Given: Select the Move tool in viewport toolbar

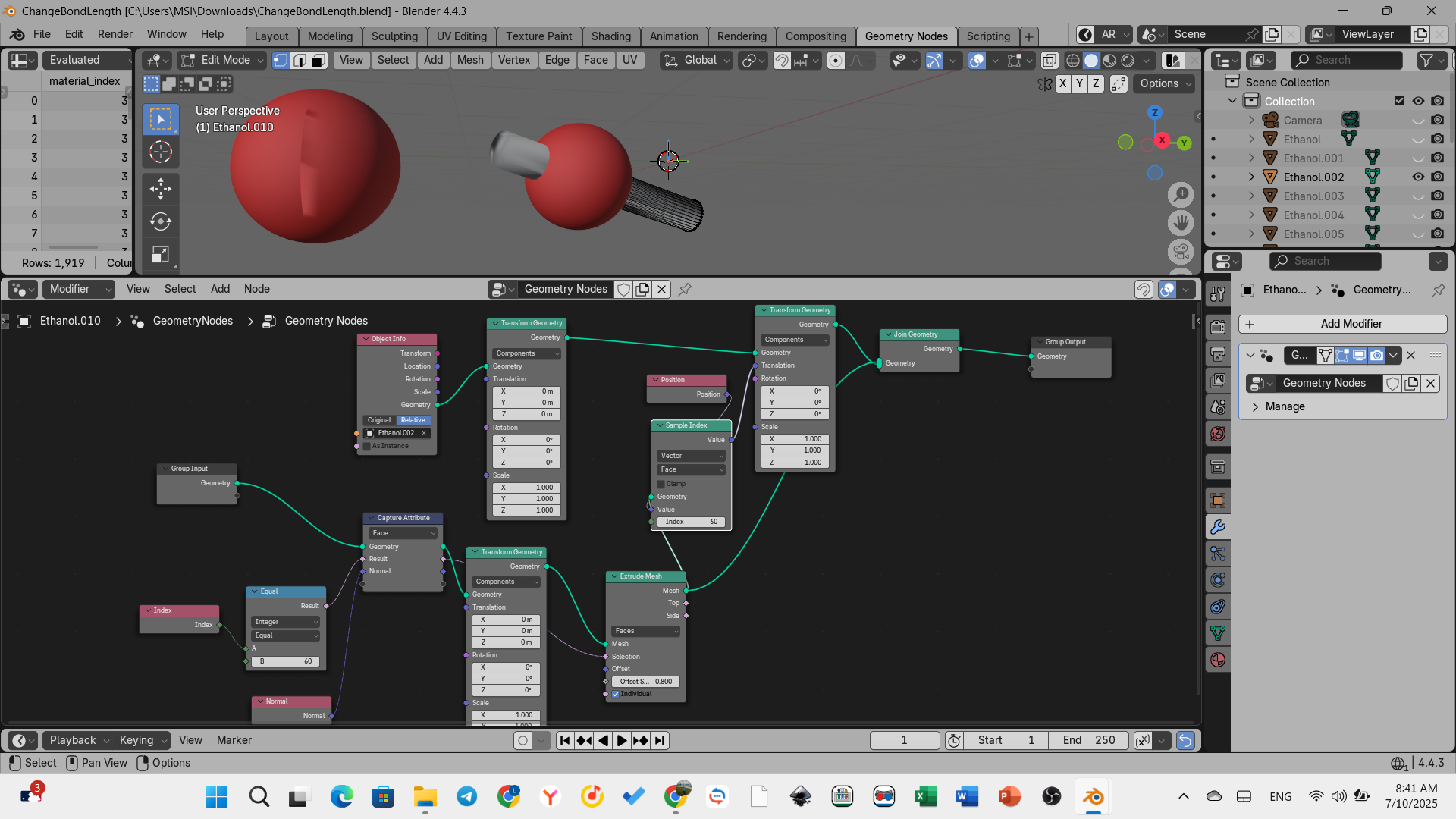Looking at the screenshot, I should [x=161, y=187].
